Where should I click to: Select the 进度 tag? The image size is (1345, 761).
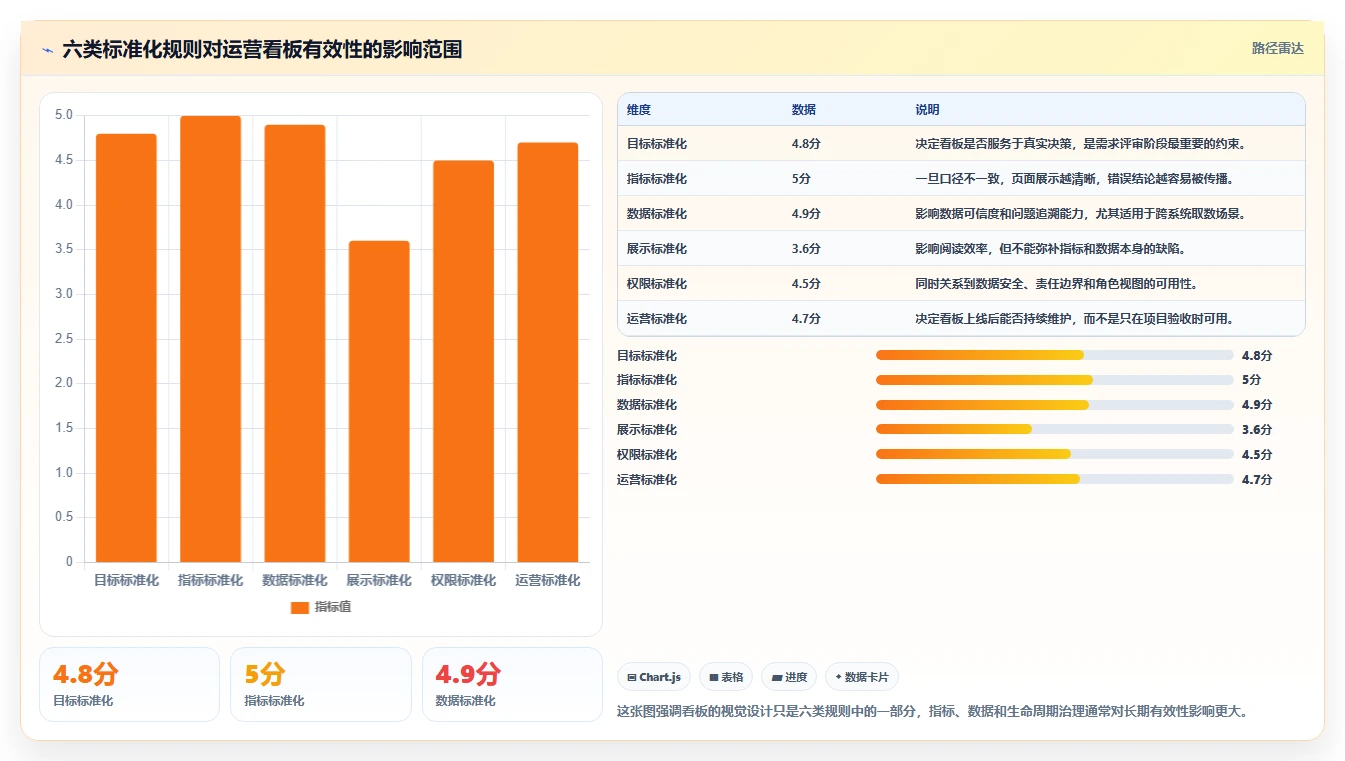point(789,677)
